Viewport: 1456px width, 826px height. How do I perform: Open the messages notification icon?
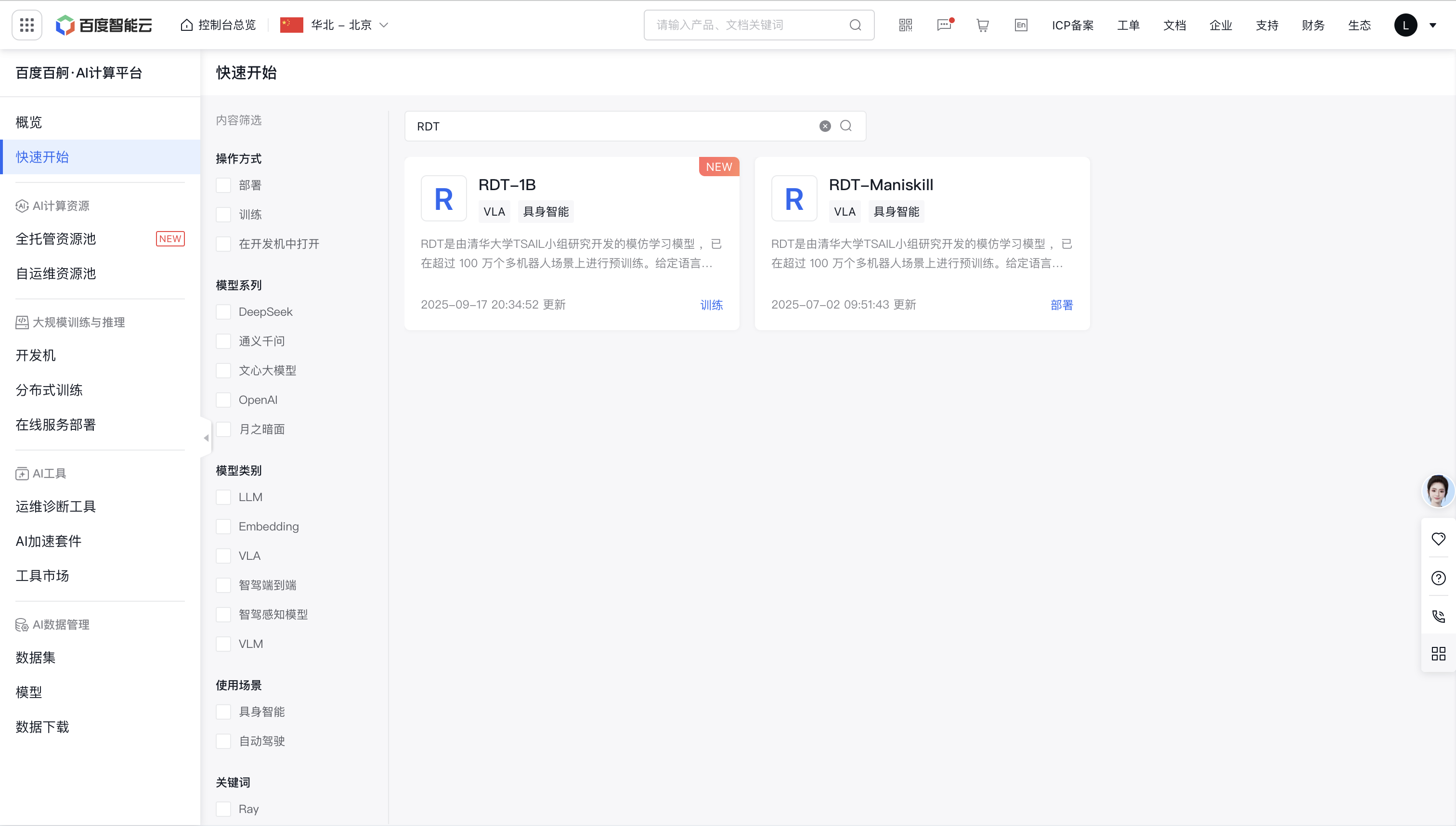[944, 25]
